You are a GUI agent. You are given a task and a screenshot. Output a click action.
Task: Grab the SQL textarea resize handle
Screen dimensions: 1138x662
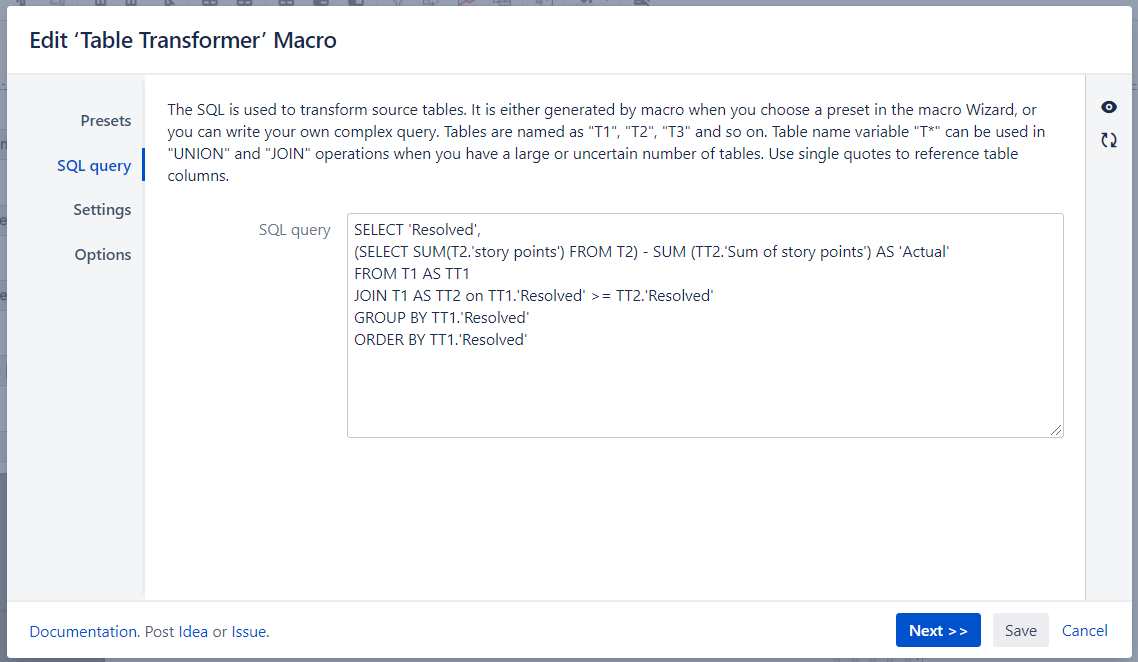1056,430
